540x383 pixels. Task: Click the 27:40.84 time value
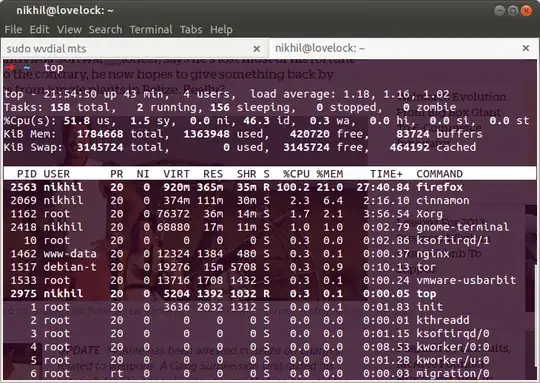pyautogui.click(x=383, y=187)
